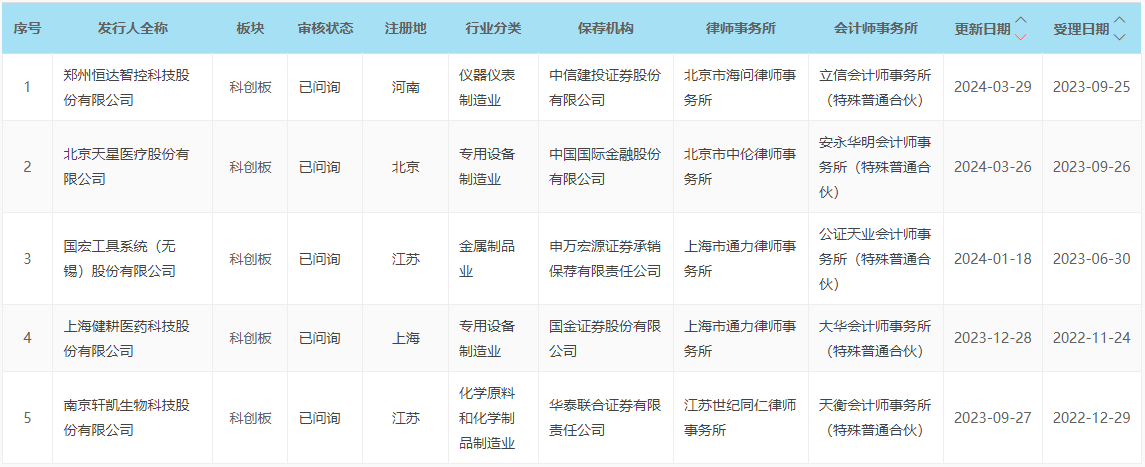Click update date 2024-03-29

click(x=992, y=88)
